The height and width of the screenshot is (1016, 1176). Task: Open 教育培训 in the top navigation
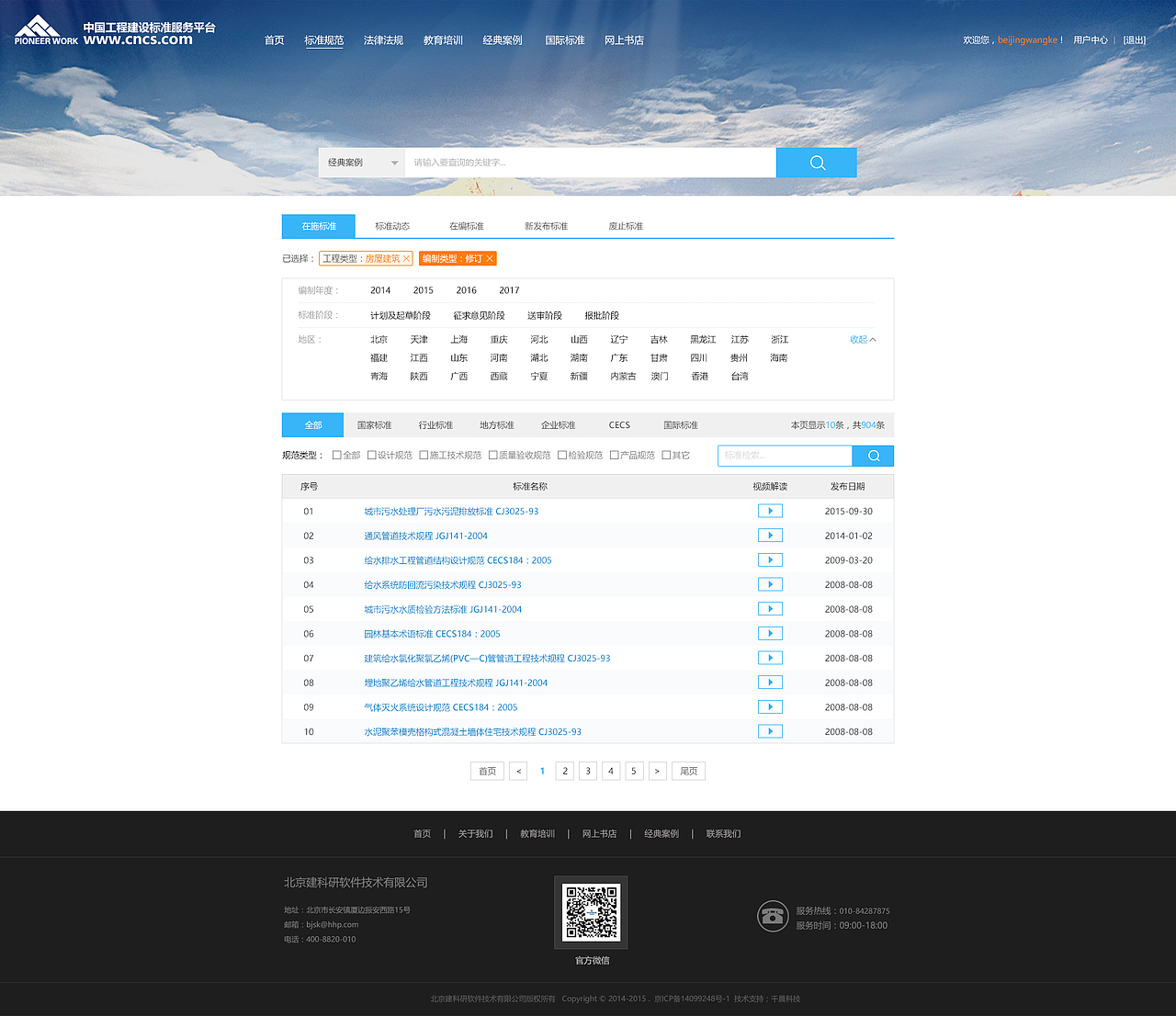click(443, 40)
